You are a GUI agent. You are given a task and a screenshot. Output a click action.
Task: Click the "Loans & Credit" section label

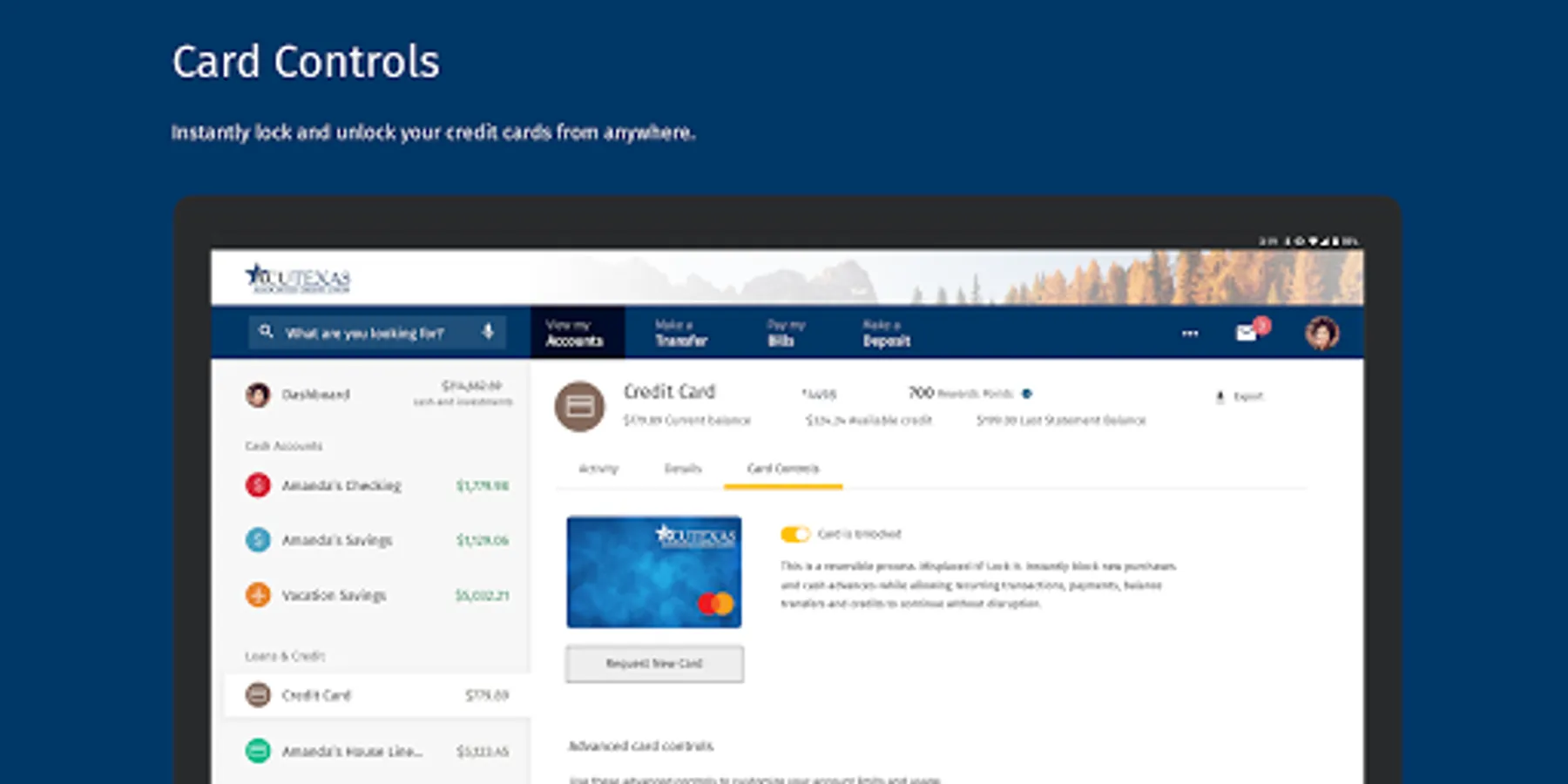point(285,656)
